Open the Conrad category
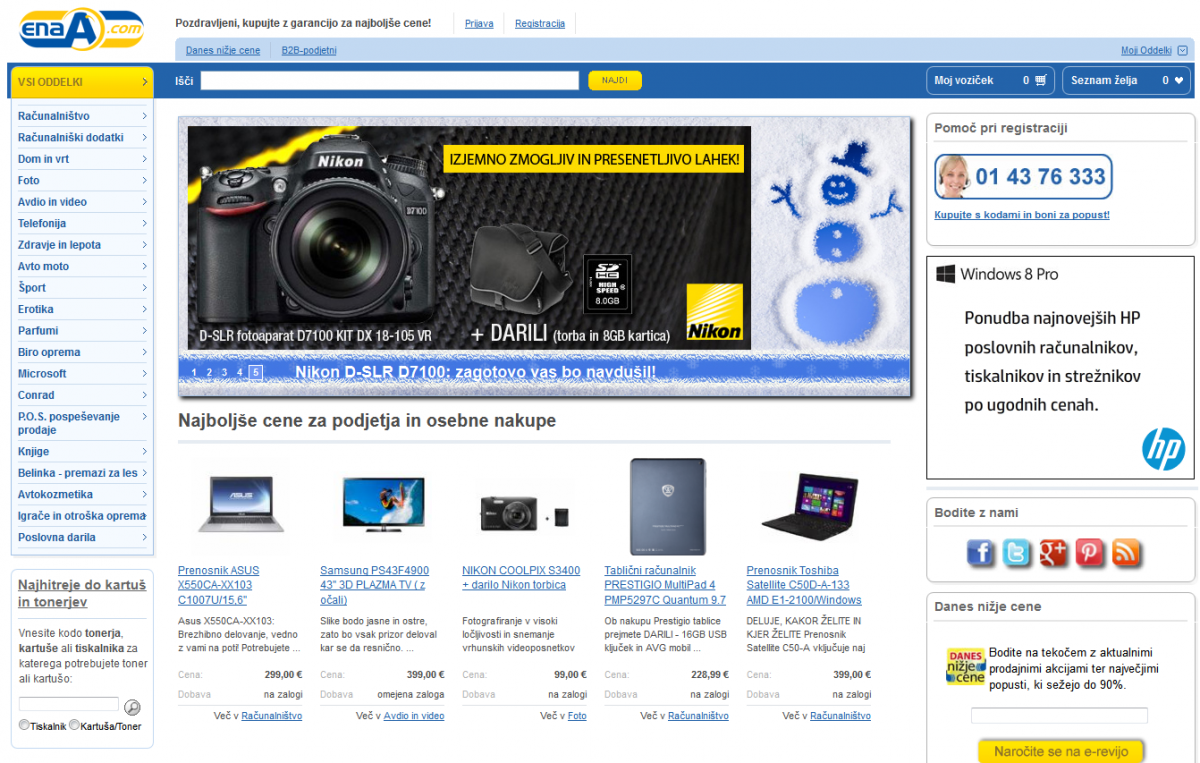This screenshot has width=1200, height=763. 82,396
